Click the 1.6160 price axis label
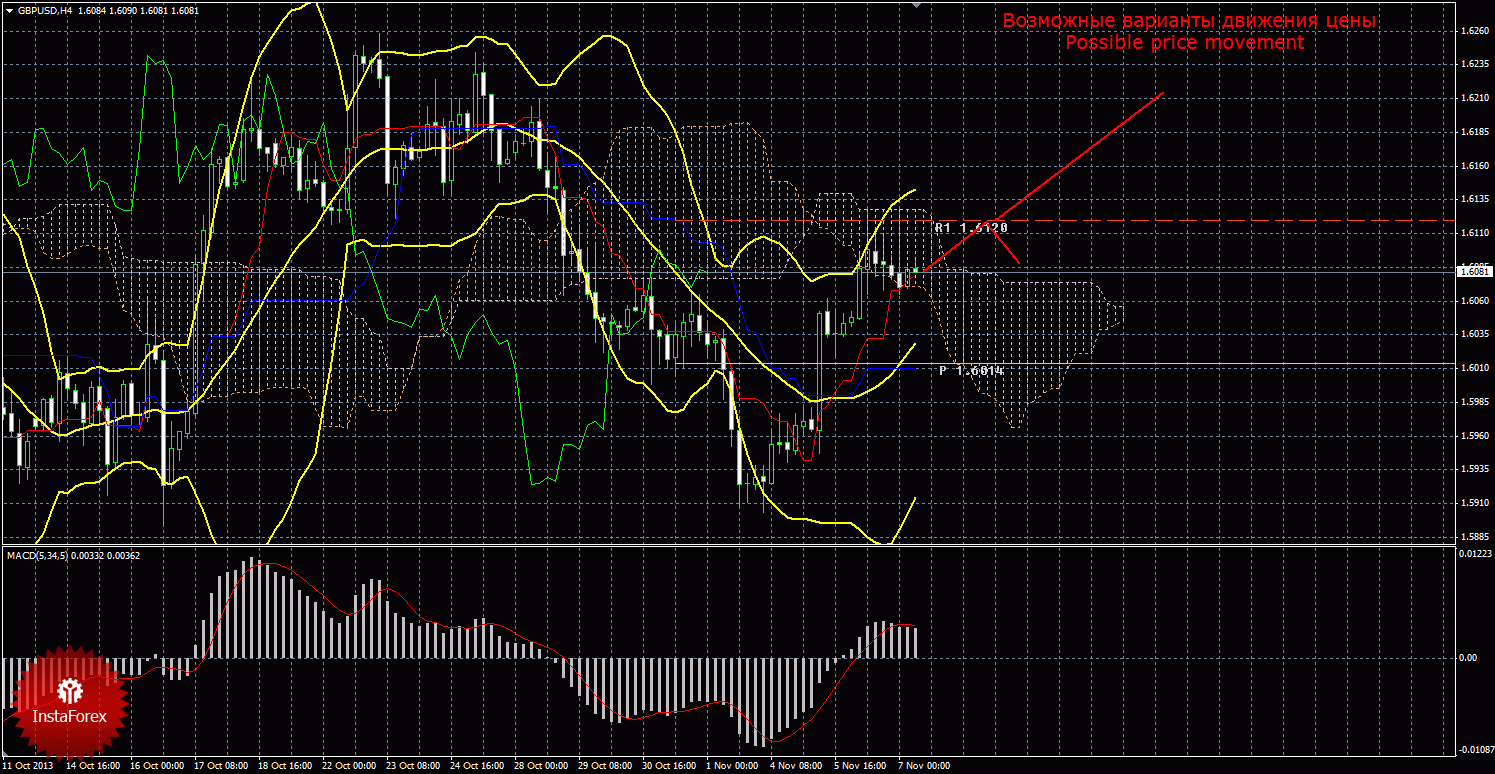Viewport: 1495px width, 774px height. coord(1473,166)
